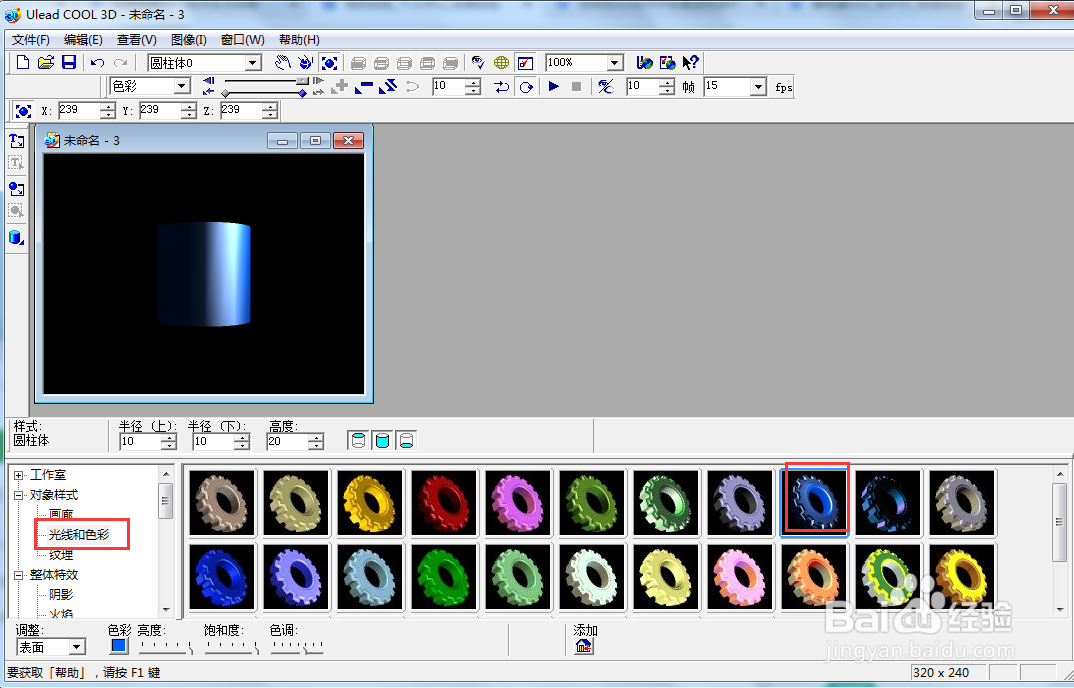Open the 查看(V) menu
The height and width of the screenshot is (688, 1074).
pos(136,40)
